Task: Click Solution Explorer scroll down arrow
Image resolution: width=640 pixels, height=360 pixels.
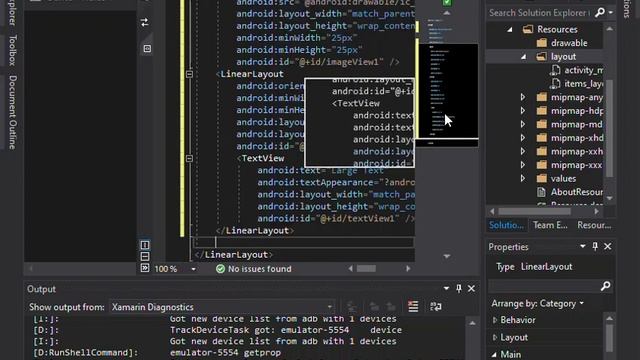Action: click(x=609, y=198)
